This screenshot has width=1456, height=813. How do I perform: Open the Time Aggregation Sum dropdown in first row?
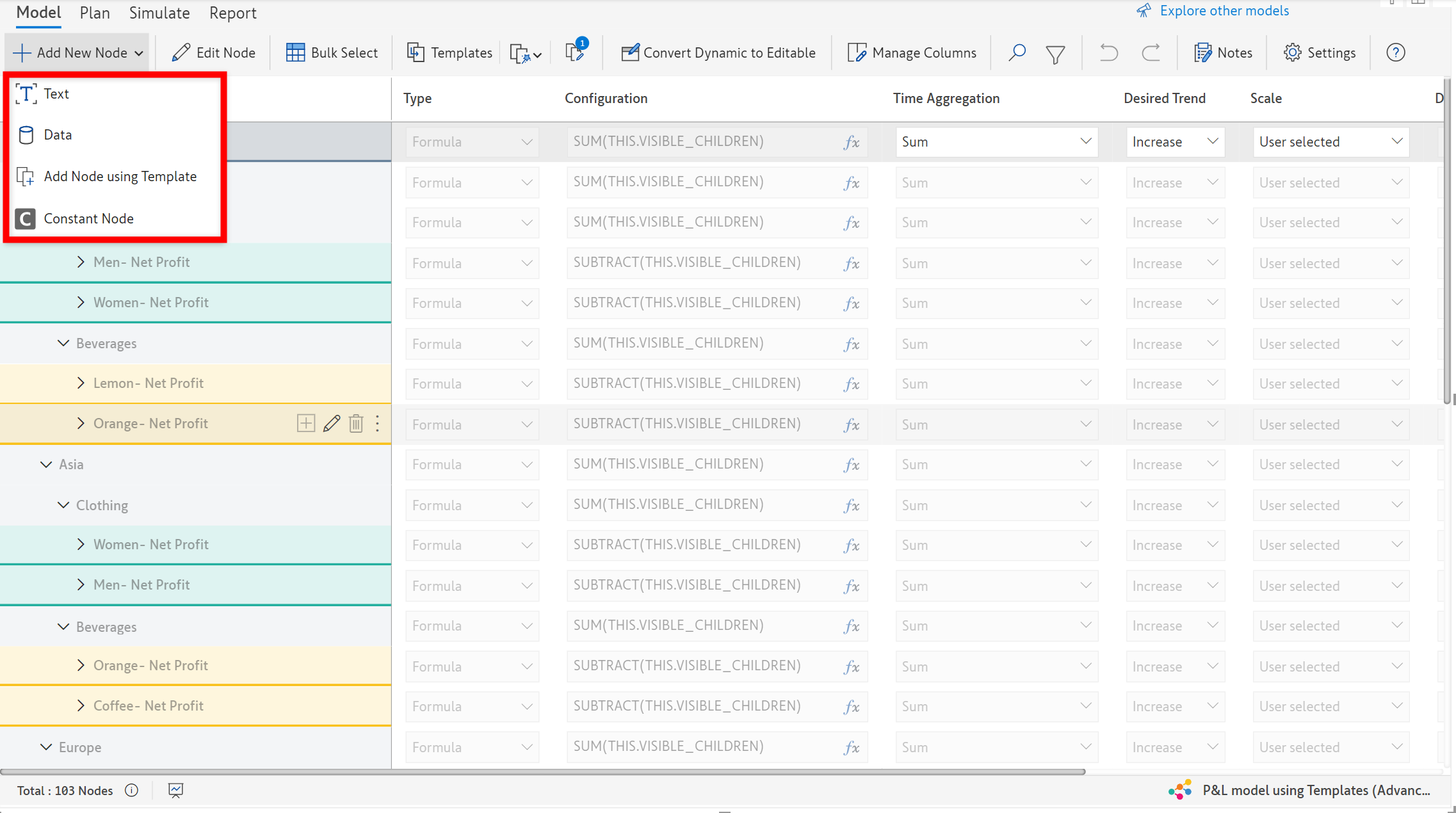point(996,141)
